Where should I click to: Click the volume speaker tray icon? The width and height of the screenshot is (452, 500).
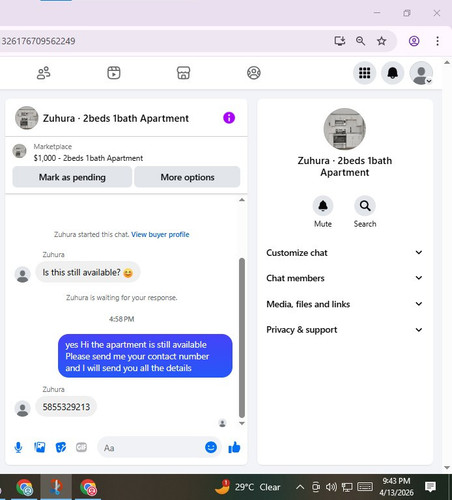point(331,487)
